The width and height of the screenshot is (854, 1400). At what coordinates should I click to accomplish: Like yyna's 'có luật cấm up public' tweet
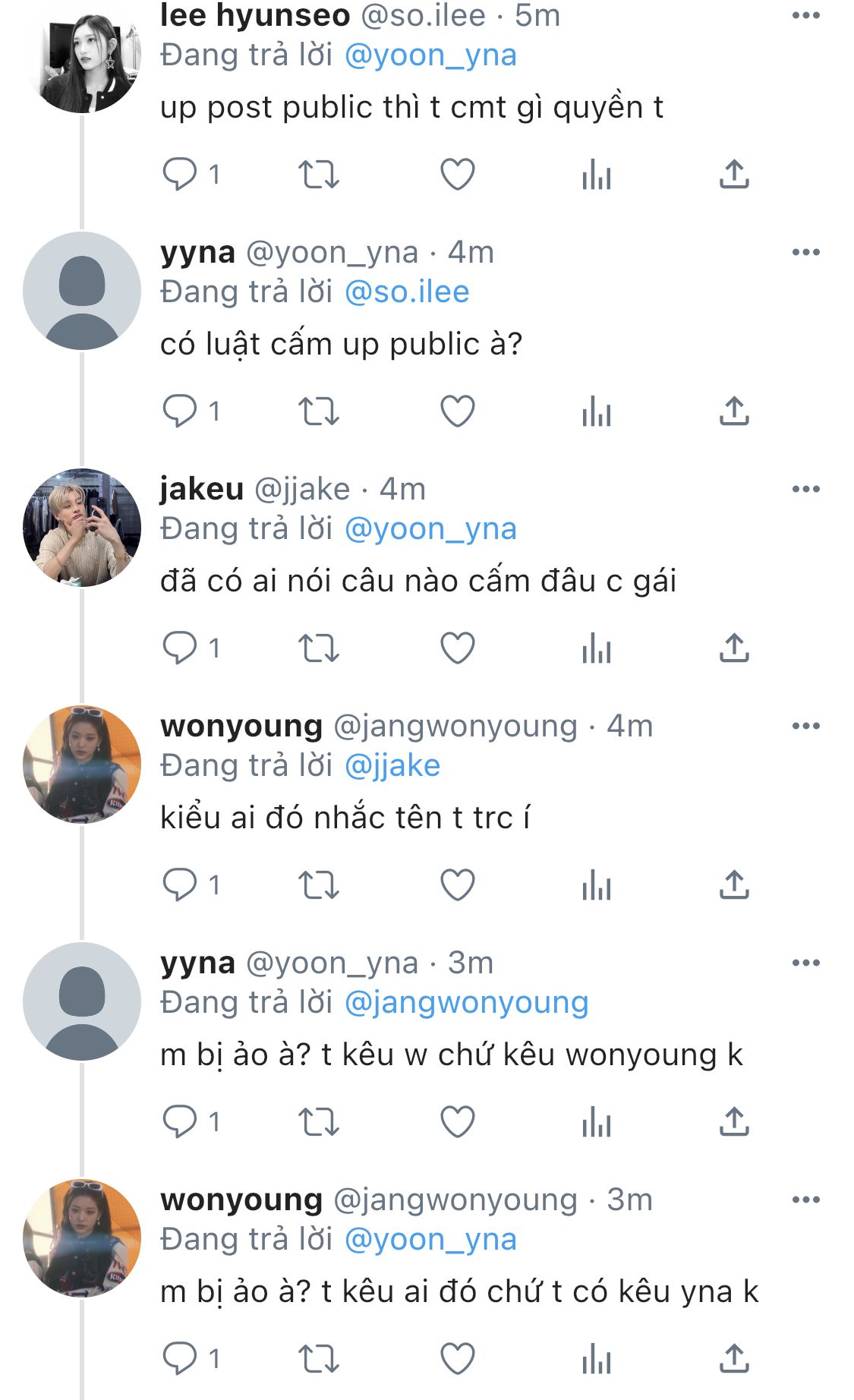click(x=458, y=411)
